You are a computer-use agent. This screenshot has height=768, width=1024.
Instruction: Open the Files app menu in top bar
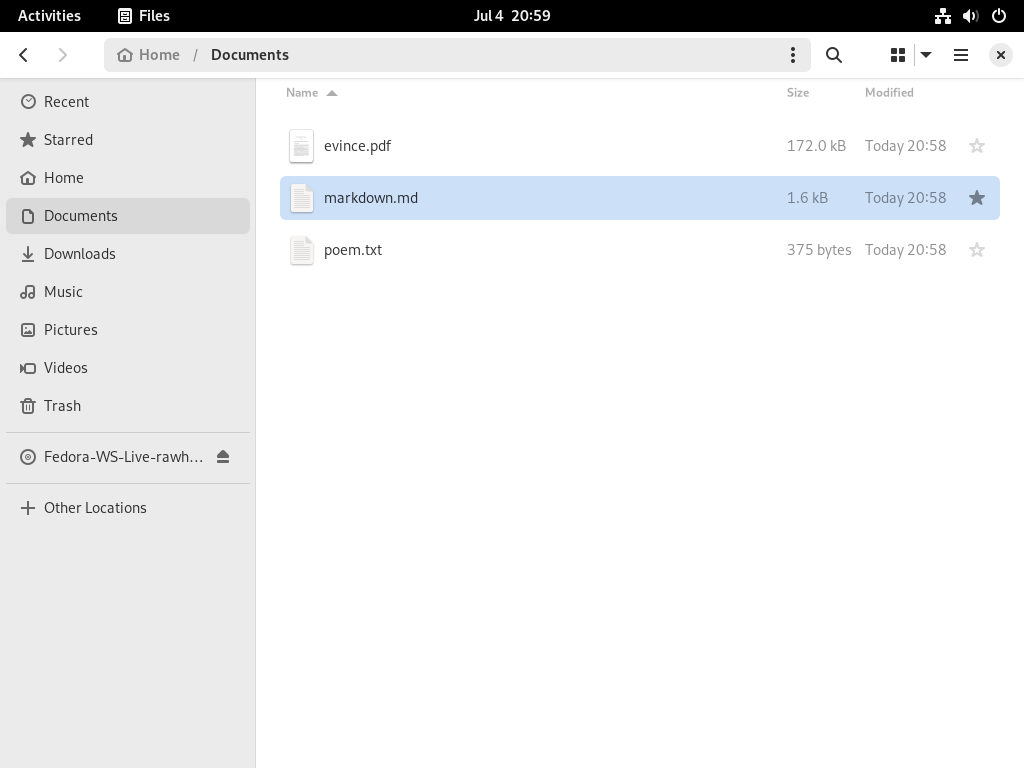click(144, 16)
